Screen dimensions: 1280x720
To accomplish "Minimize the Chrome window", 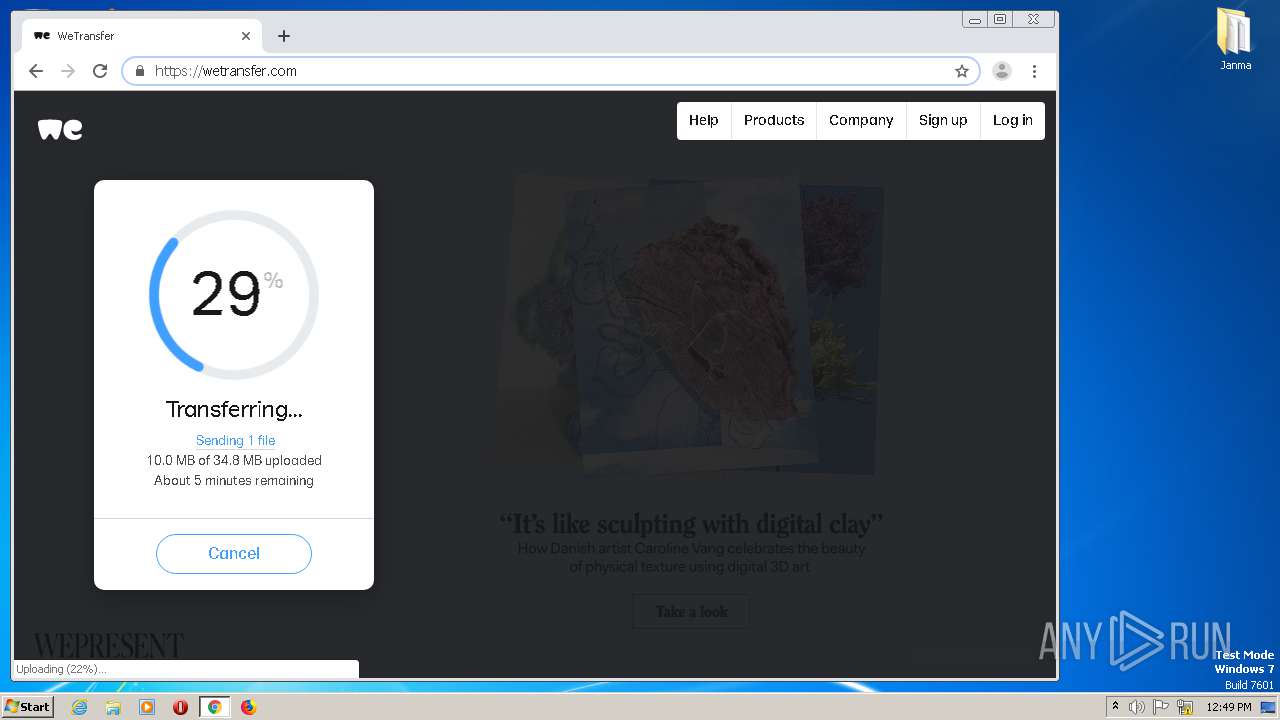I will [974, 19].
